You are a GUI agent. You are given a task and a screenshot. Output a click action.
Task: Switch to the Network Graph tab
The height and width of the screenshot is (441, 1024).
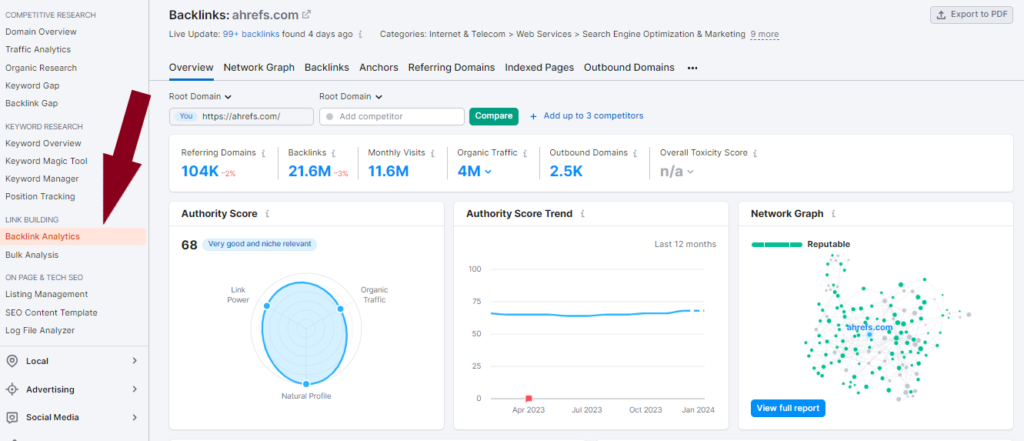259,67
